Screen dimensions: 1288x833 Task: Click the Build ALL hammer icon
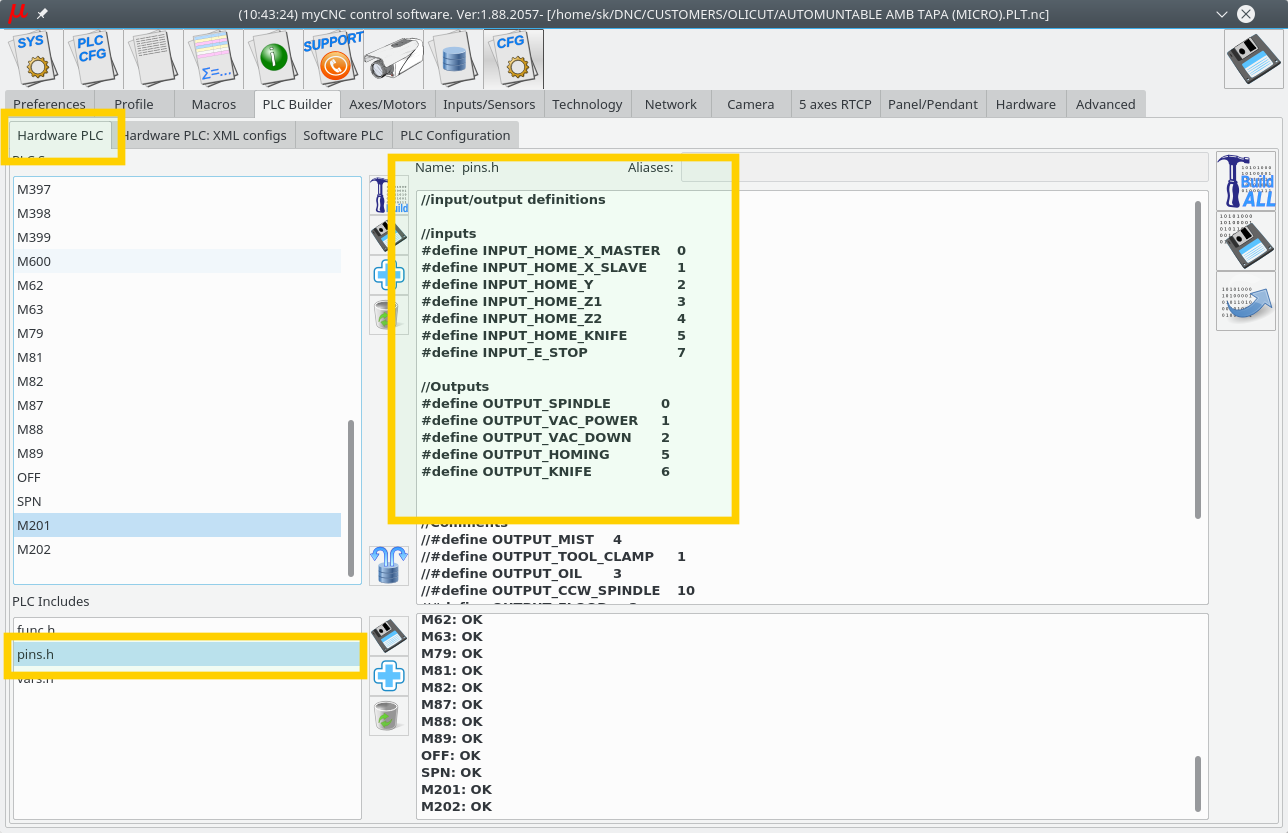1246,181
